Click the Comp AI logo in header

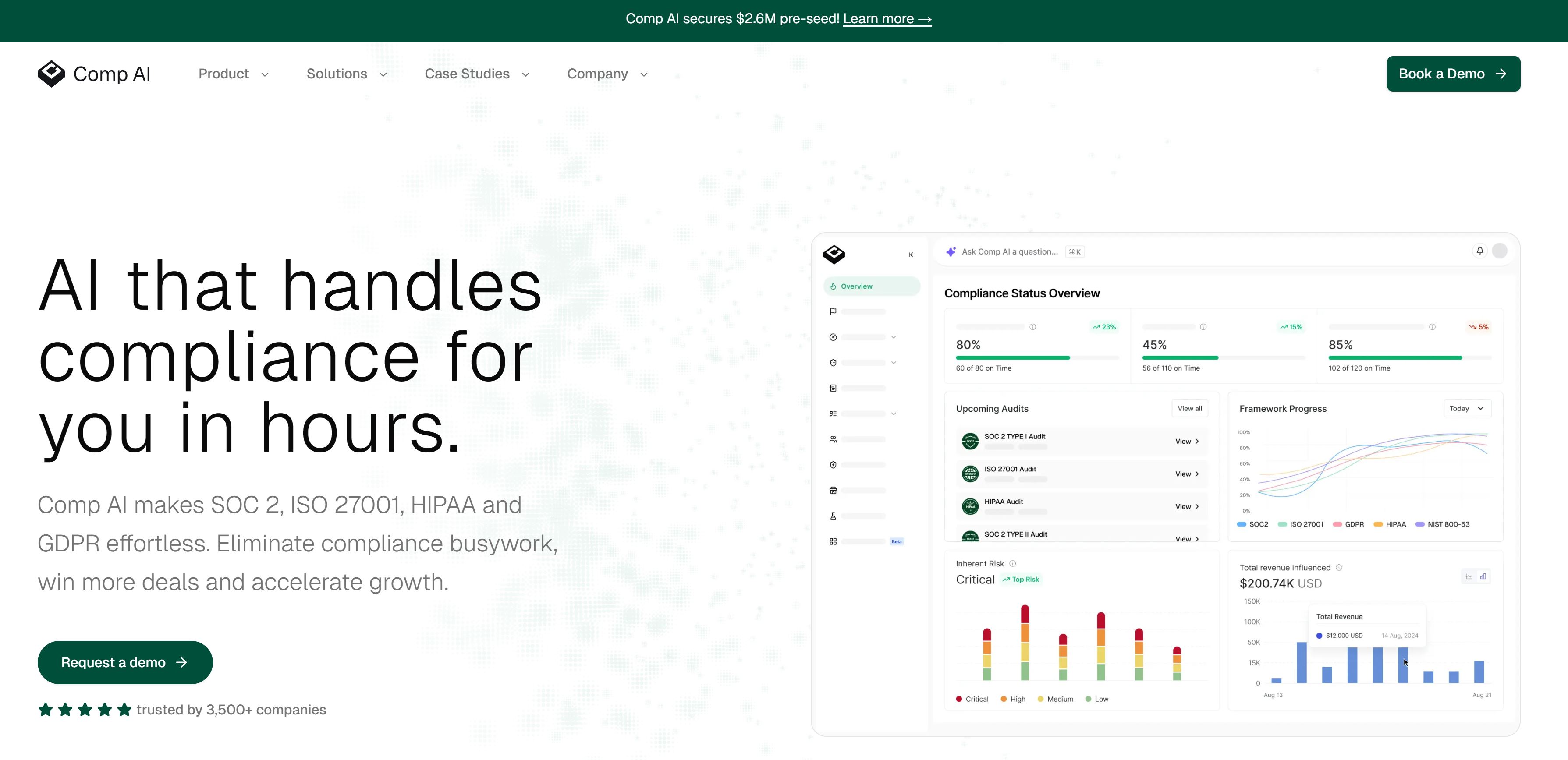click(94, 74)
